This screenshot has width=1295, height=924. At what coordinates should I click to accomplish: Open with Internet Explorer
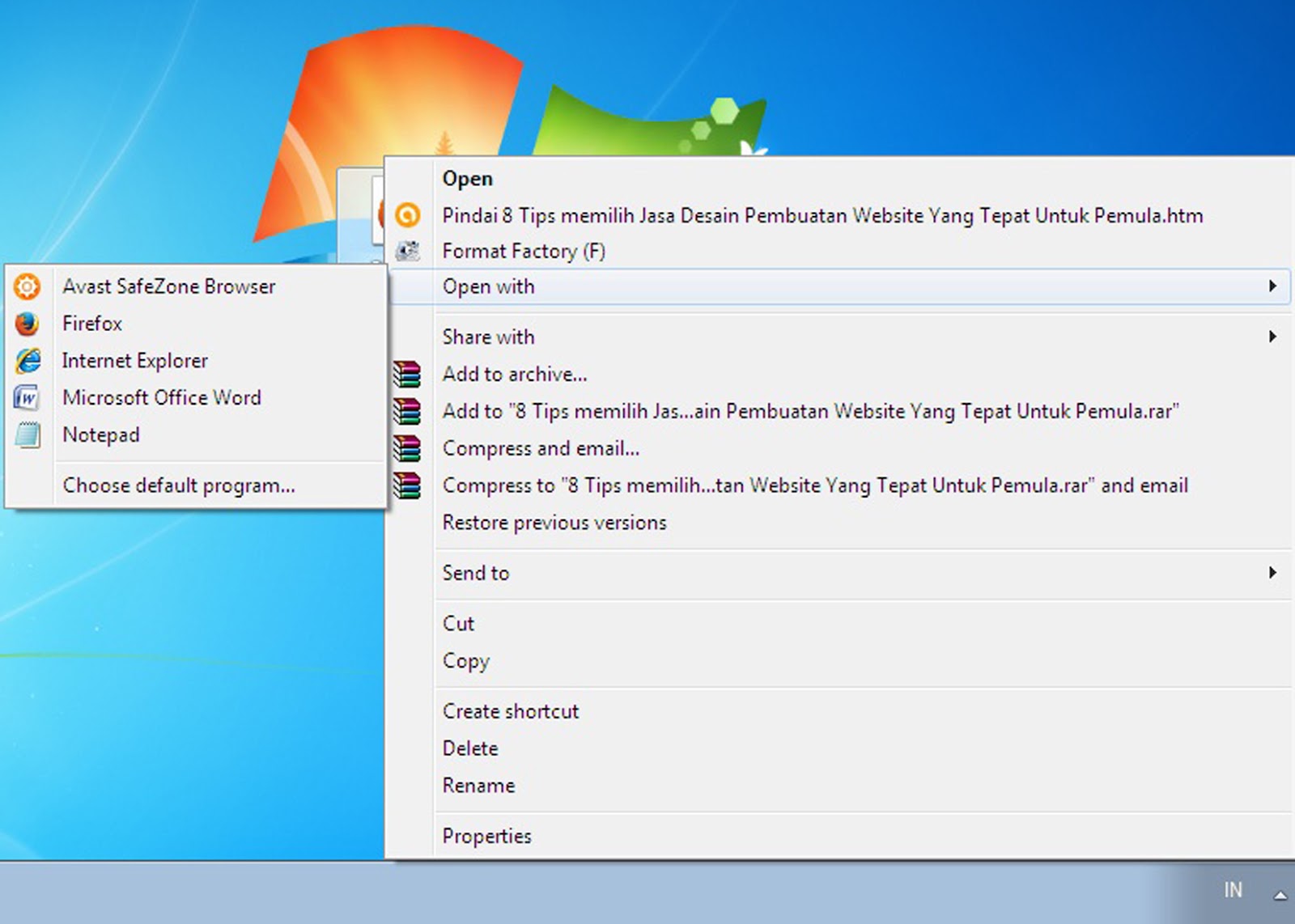(196, 361)
